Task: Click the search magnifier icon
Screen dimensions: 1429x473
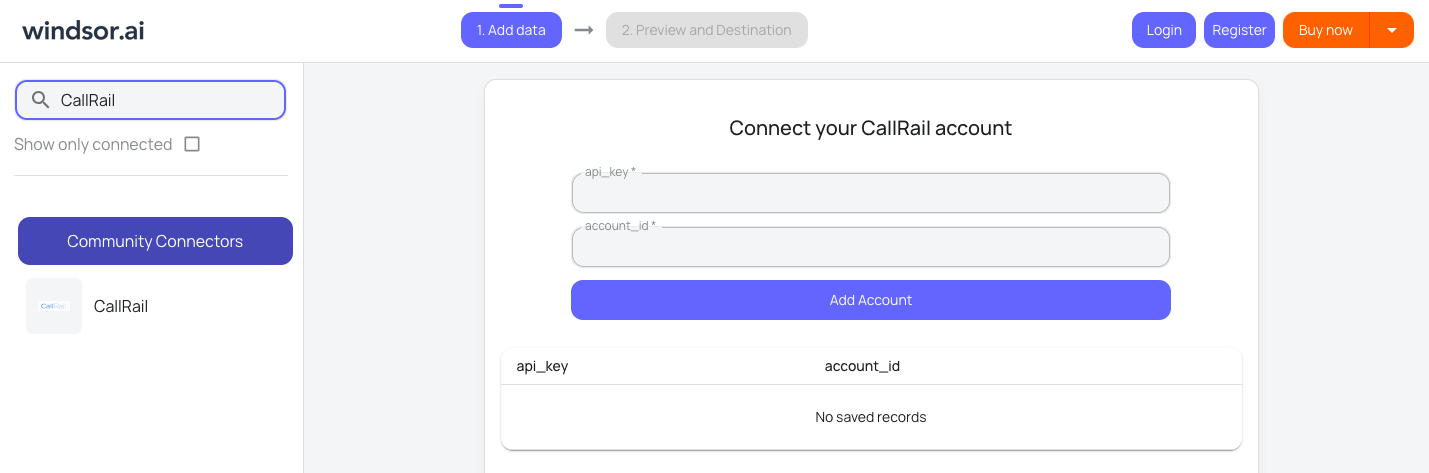Action: pyautogui.click(x=41, y=100)
